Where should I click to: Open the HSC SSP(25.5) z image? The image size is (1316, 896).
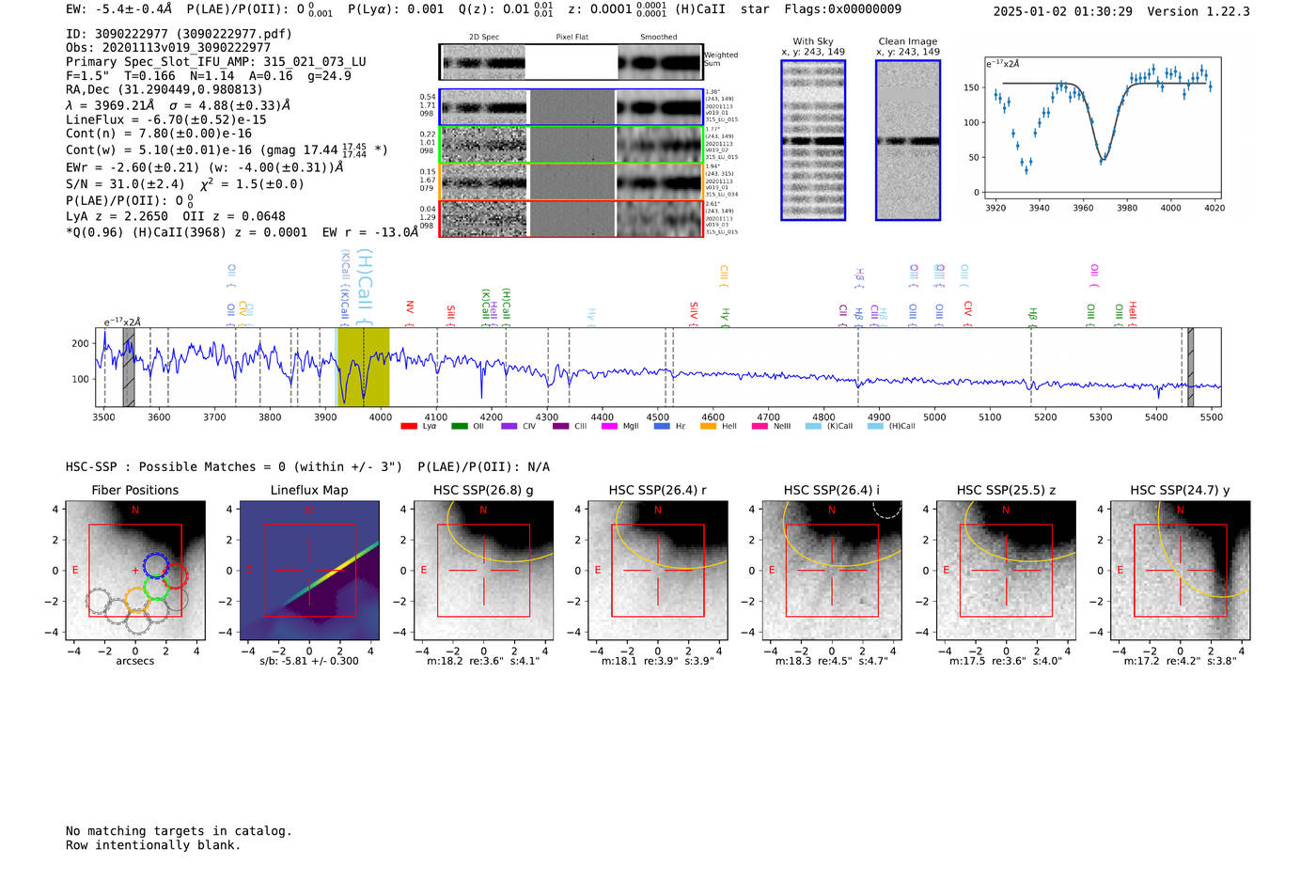1006,571
